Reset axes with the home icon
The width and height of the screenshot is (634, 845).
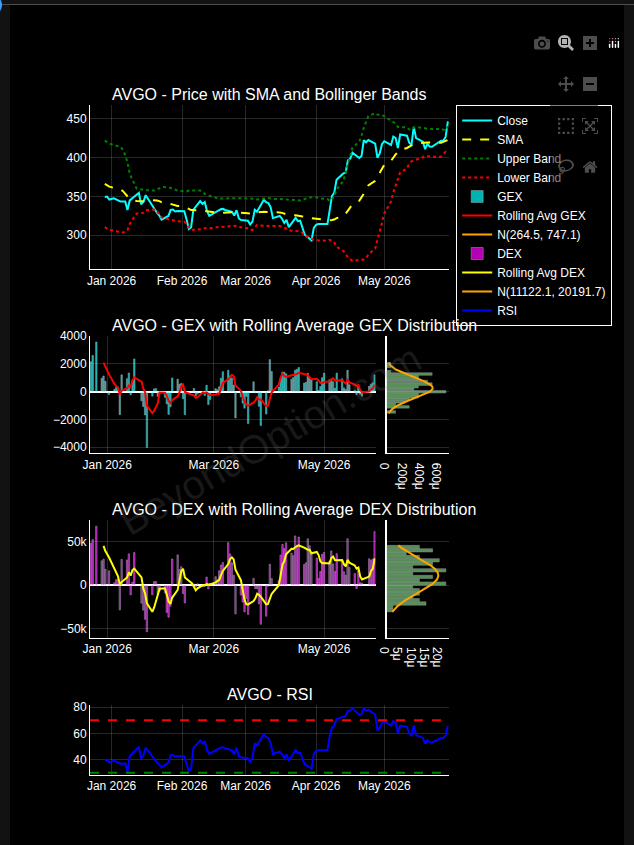coord(590,167)
